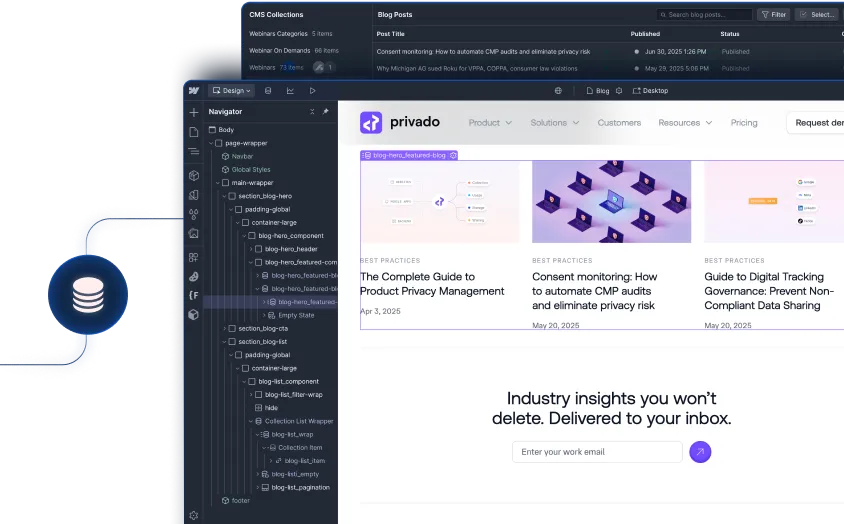844x524 pixels.
Task: Collapse the main-wrapper tree node
Action: pyautogui.click(x=218, y=183)
